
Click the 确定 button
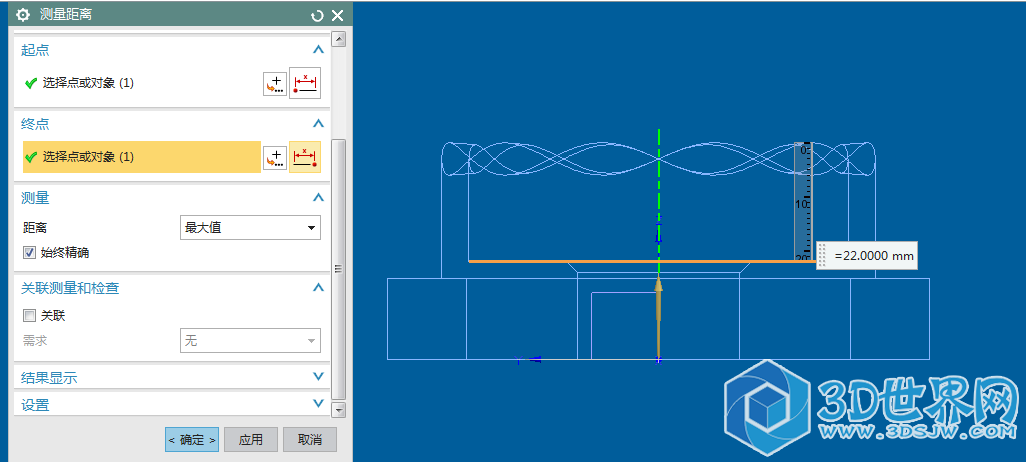(x=191, y=439)
